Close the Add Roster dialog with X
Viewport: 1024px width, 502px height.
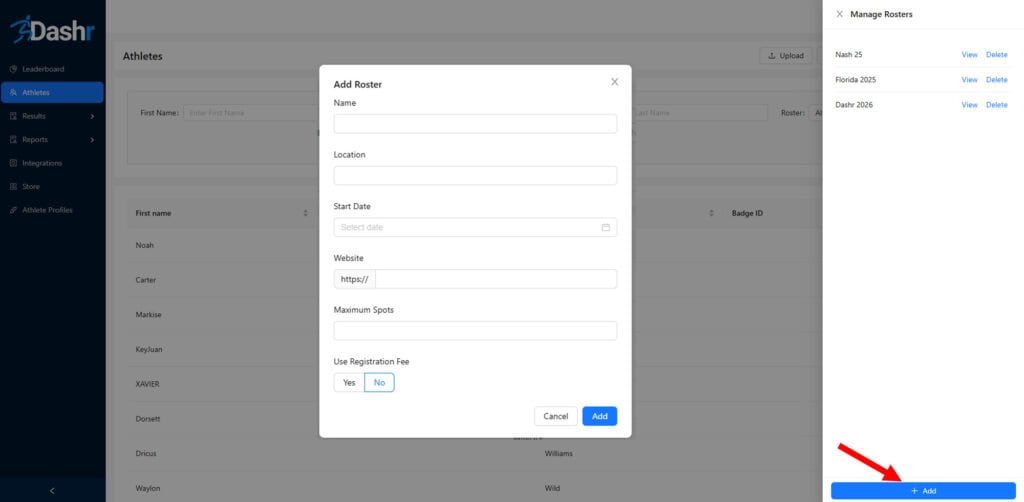pyautogui.click(x=615, y=82)
